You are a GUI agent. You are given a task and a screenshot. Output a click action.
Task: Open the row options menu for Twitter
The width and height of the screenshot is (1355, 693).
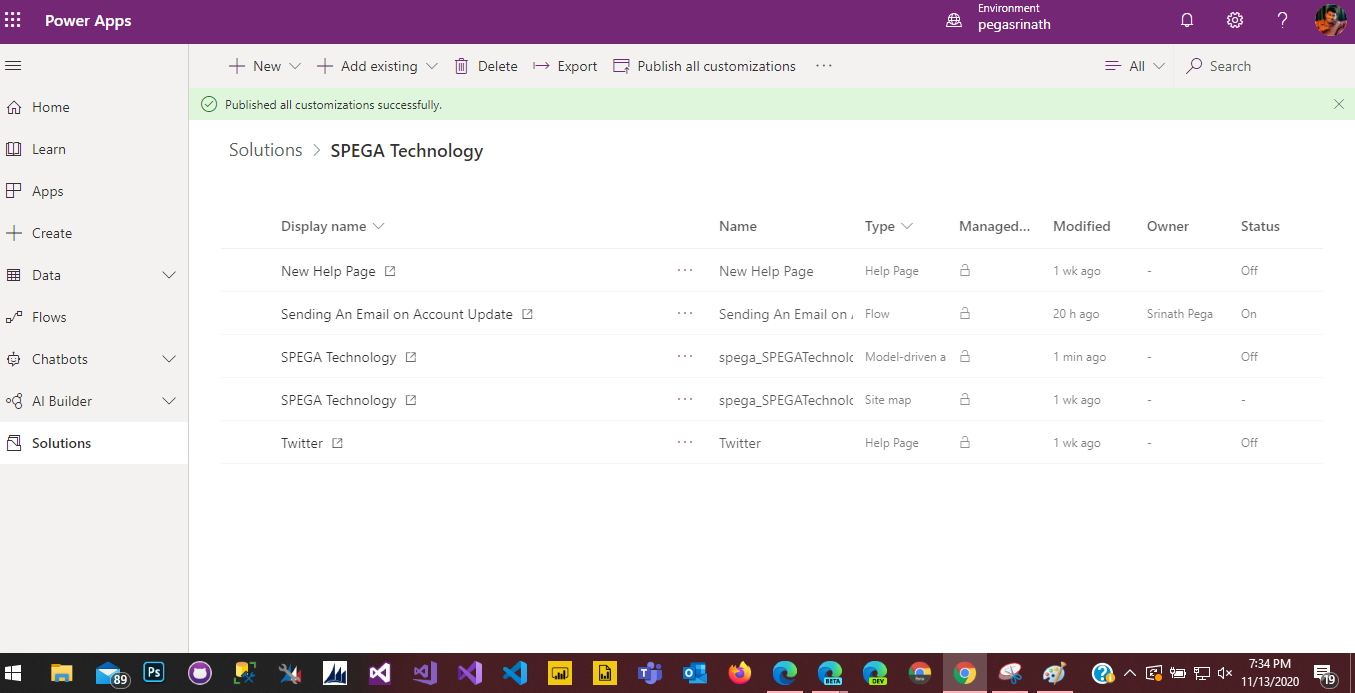pyautogui.click(x=686, y=442)
